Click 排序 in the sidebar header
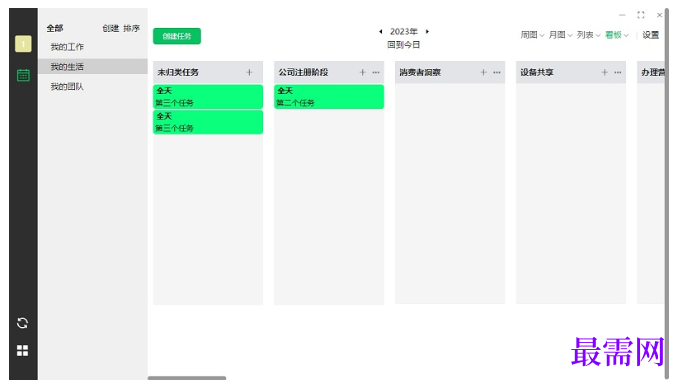Image resolution: width=683 pixels, height=383 pixels. [131, 28]
